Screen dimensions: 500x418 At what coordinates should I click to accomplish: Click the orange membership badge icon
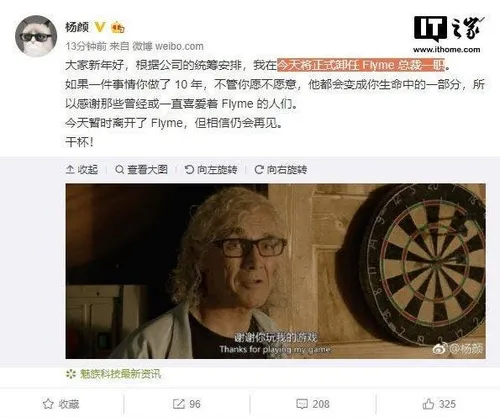[x=117, y=27]
